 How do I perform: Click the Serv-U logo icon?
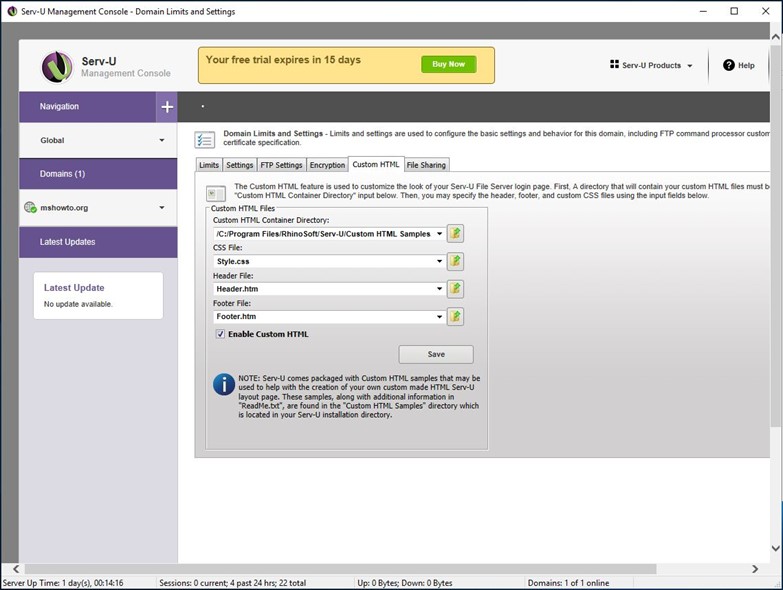(x=57, y=67)
